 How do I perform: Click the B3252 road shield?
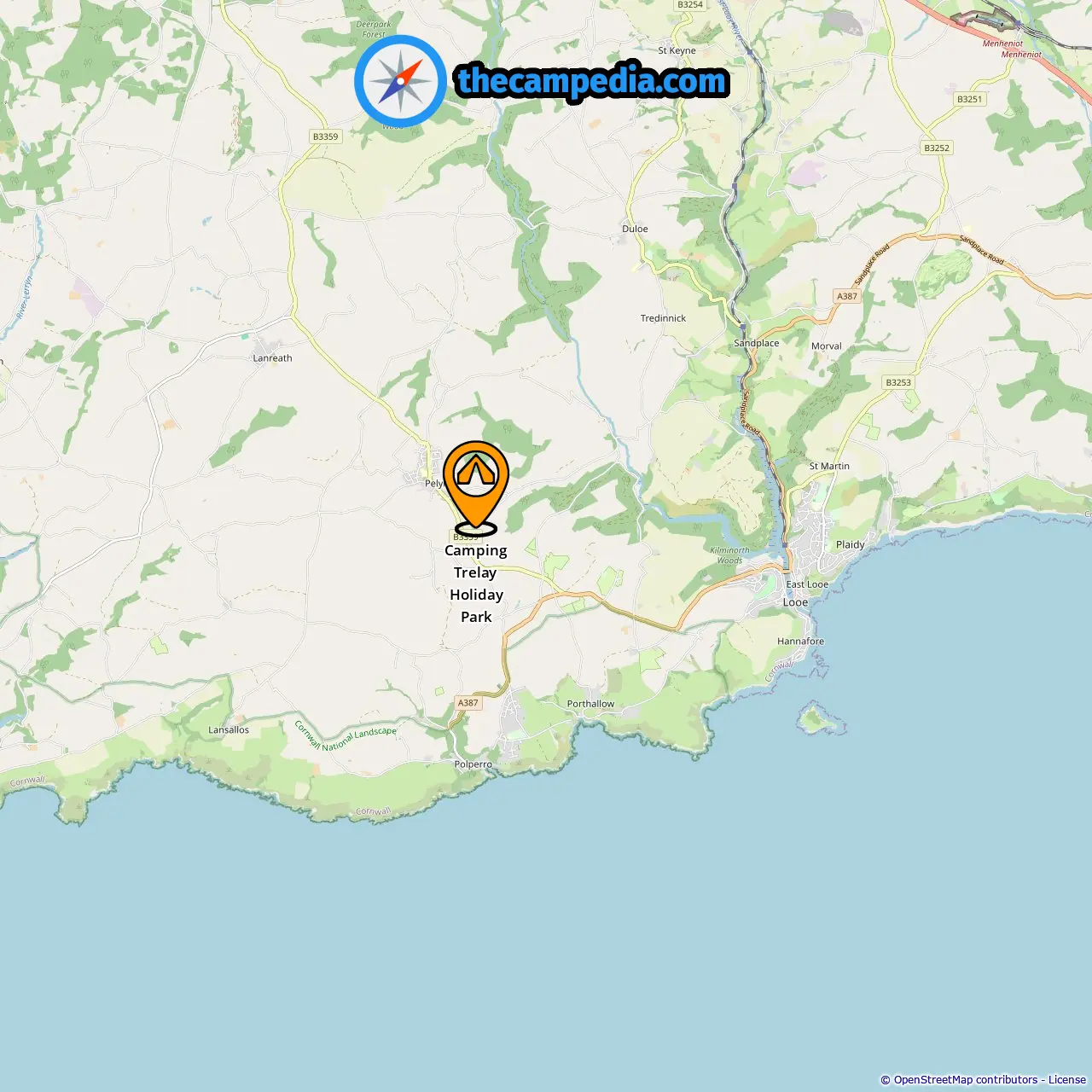pos(937,148)
